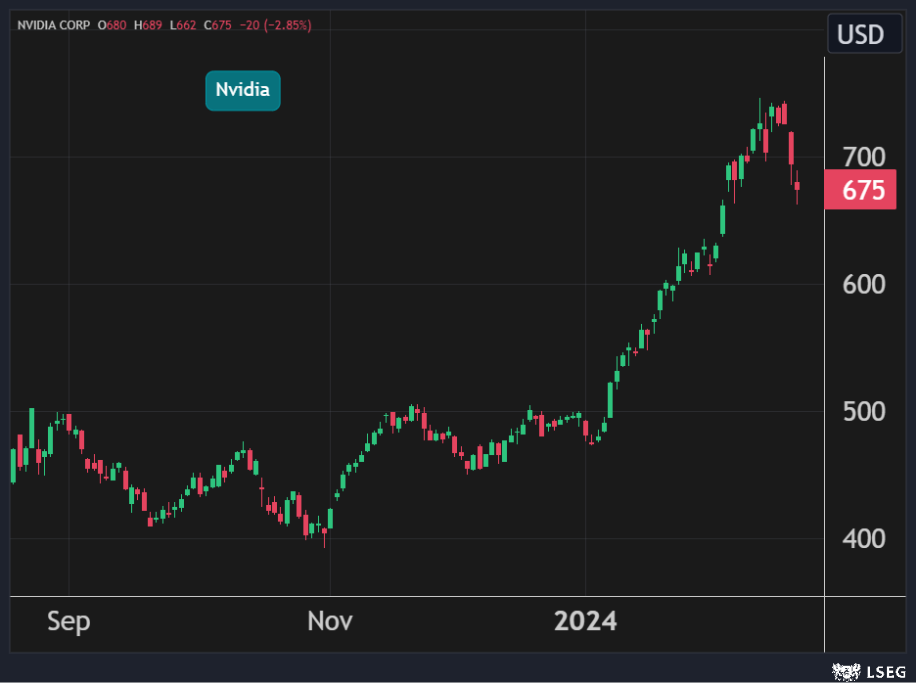
Task: Click the last red candlestick at far right
Action: pos(797,186)
